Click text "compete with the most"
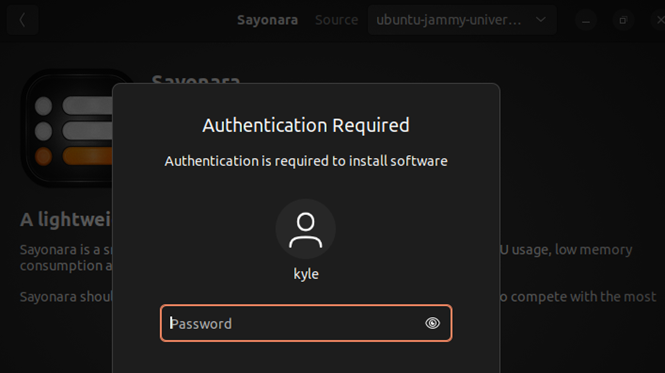The image size is (665, 373). click(x=578, y=297)
